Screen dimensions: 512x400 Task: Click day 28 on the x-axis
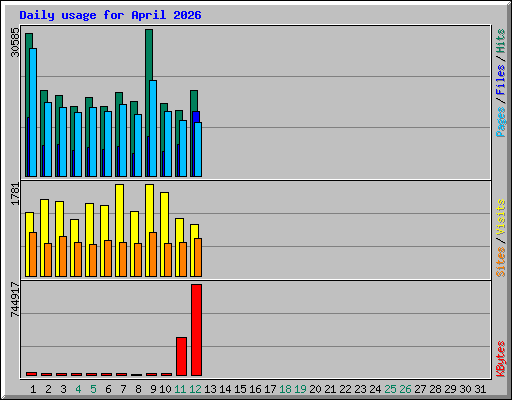pyautogui.click(x=435, y=389)
